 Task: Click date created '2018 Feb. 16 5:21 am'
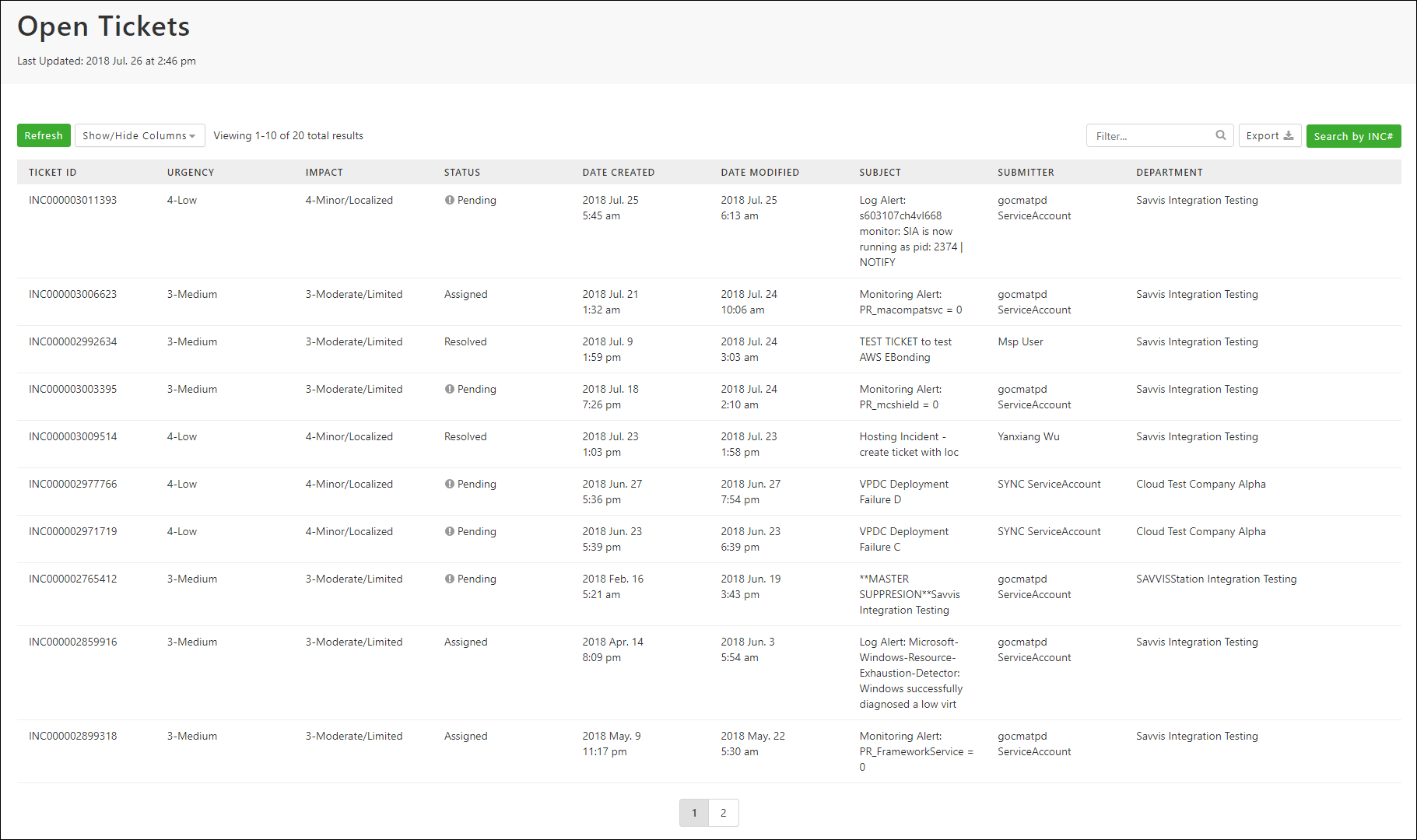(x=613, y=586)
